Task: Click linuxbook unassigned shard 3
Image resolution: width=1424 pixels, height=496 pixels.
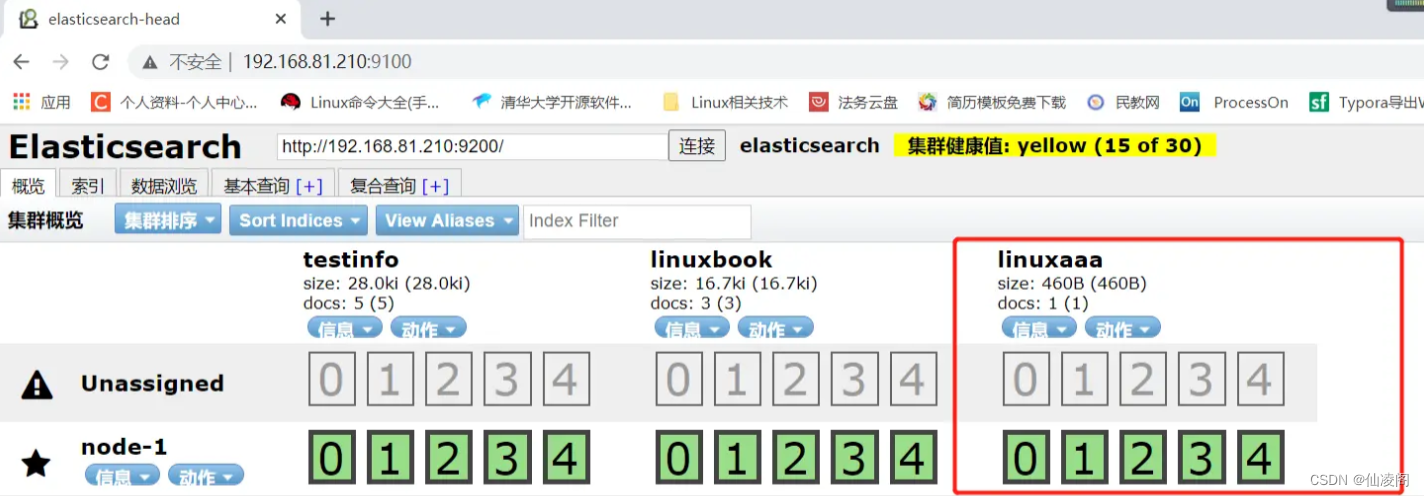Action: tap(854, 380)
